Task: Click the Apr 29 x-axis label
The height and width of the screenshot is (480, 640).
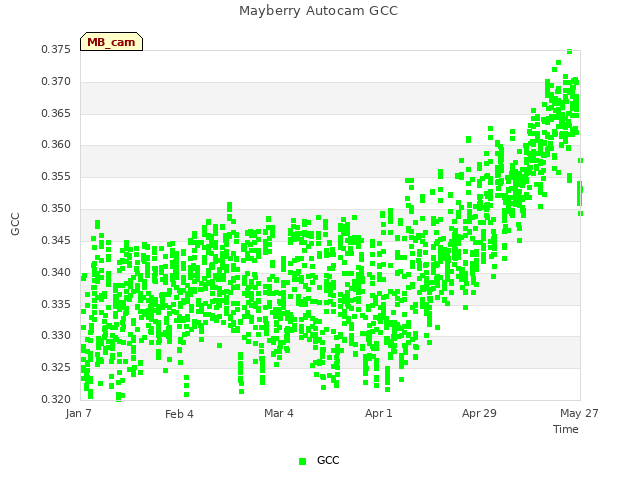Action: tap(479, 413)
